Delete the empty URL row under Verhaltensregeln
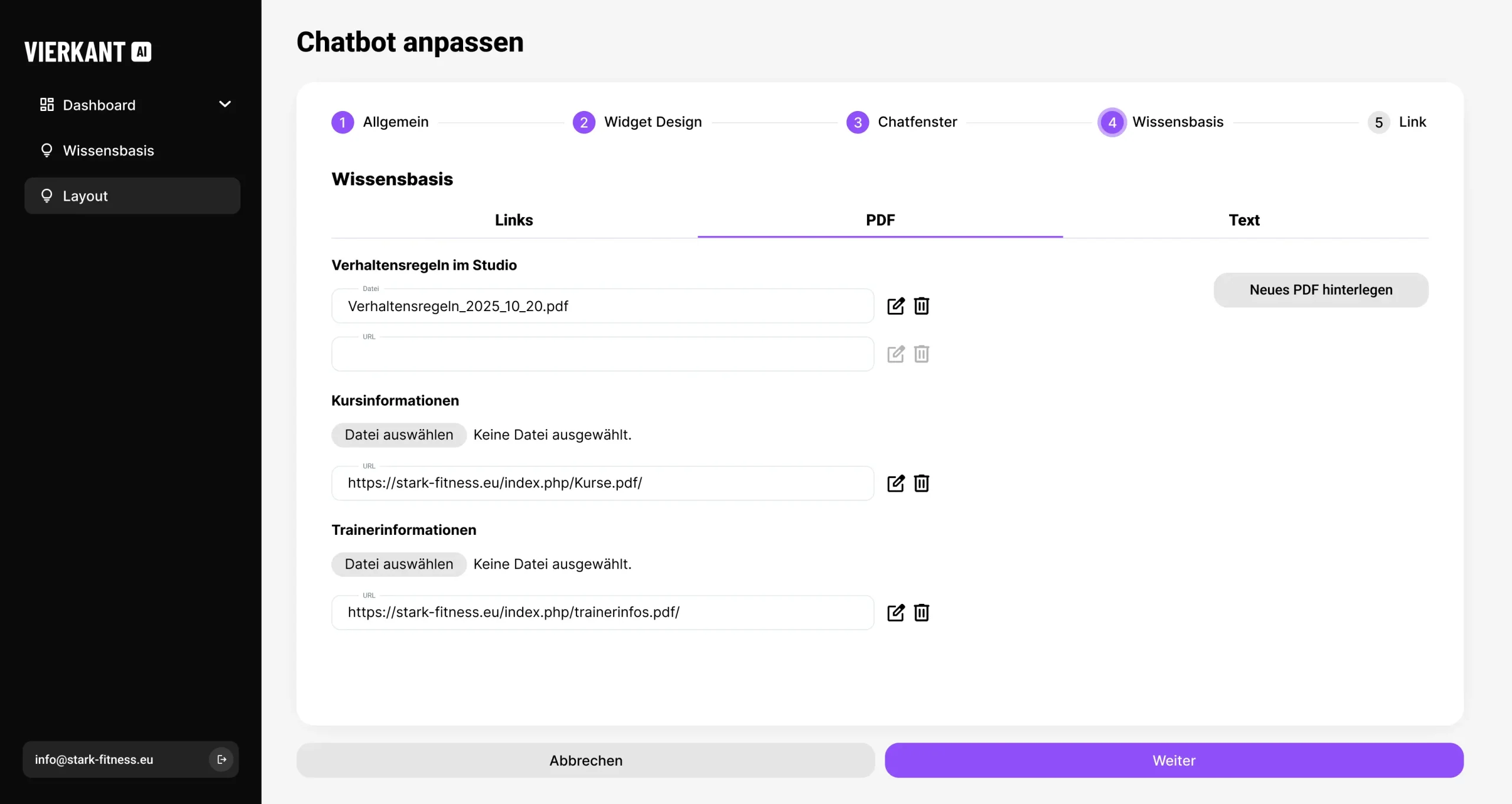This screenshot has width=1512, height=804. pyautogui.click(x=921, y=354)
